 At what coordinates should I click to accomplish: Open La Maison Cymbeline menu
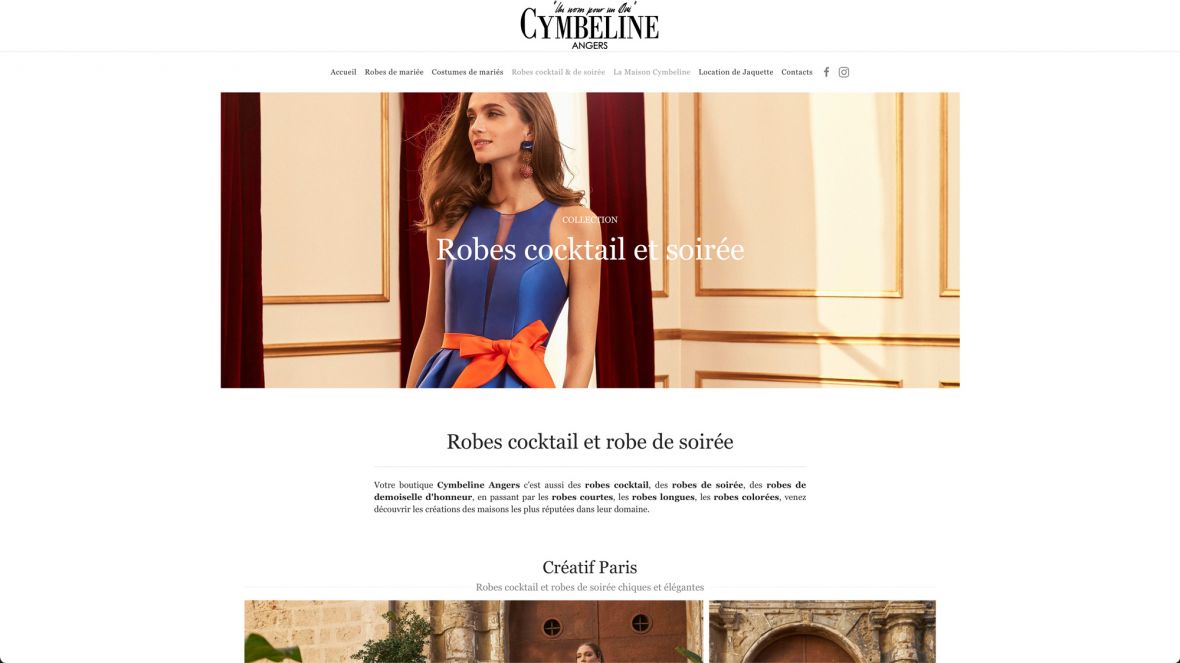click(x=652, y=72)
